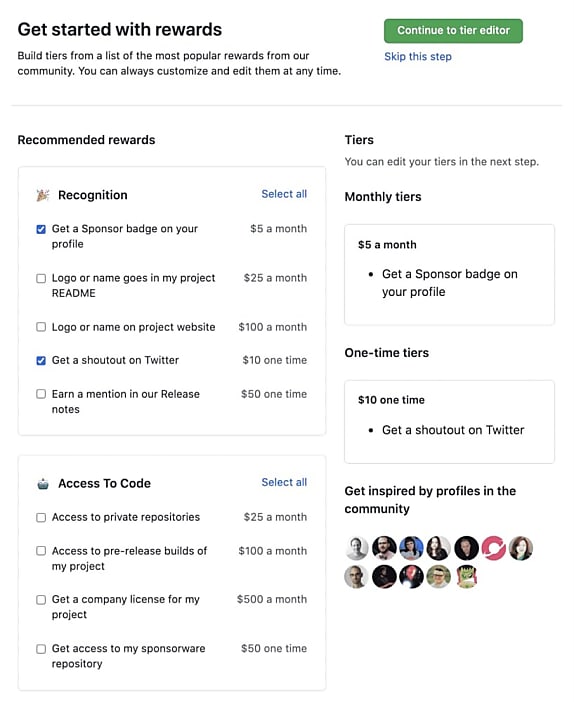Viewport: 574px width, 702px height.
Task: Check Earn a mention in Release notes
Action: 41,394
